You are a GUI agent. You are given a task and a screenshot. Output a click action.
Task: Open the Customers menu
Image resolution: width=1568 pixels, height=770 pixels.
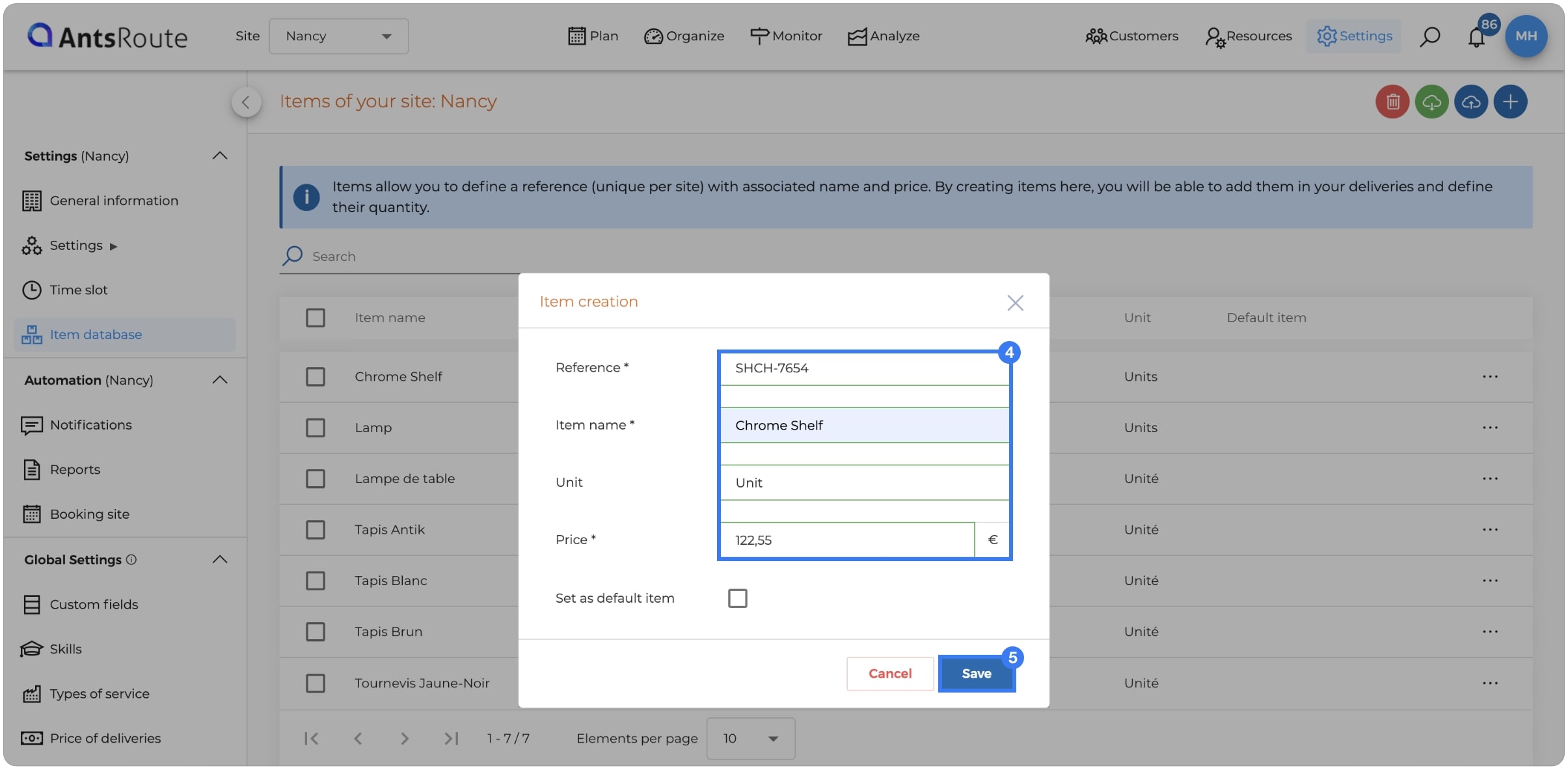point(1131,36)
